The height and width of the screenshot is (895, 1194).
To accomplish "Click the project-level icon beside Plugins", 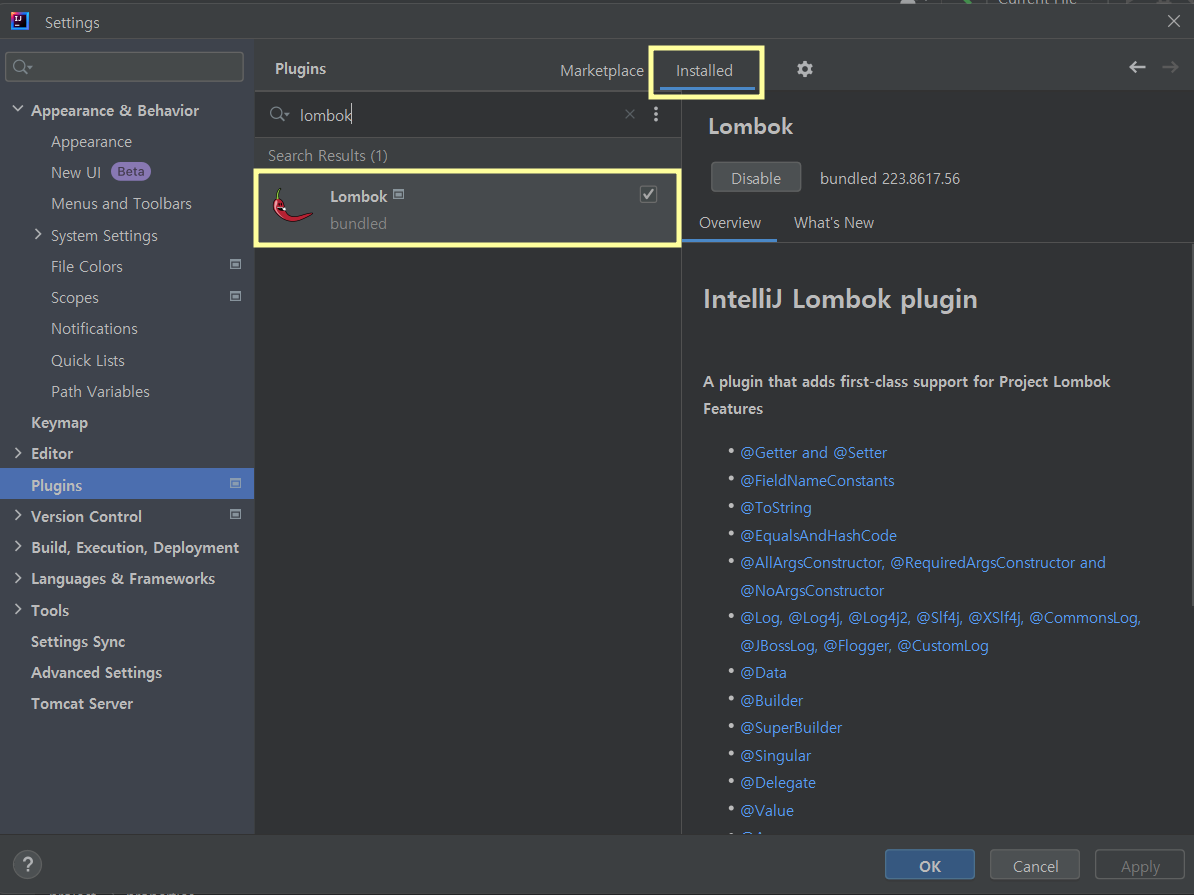I will (x=235, y=483).
